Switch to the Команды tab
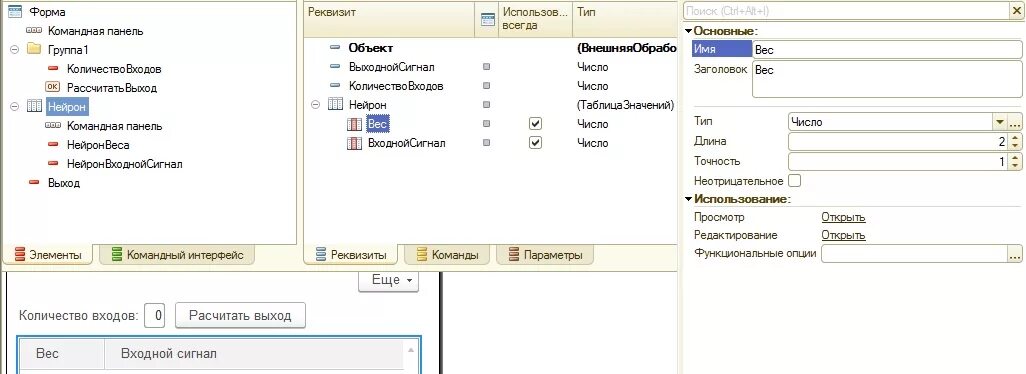This screenshot has width=1026, height=374. [x=448, y=255]
